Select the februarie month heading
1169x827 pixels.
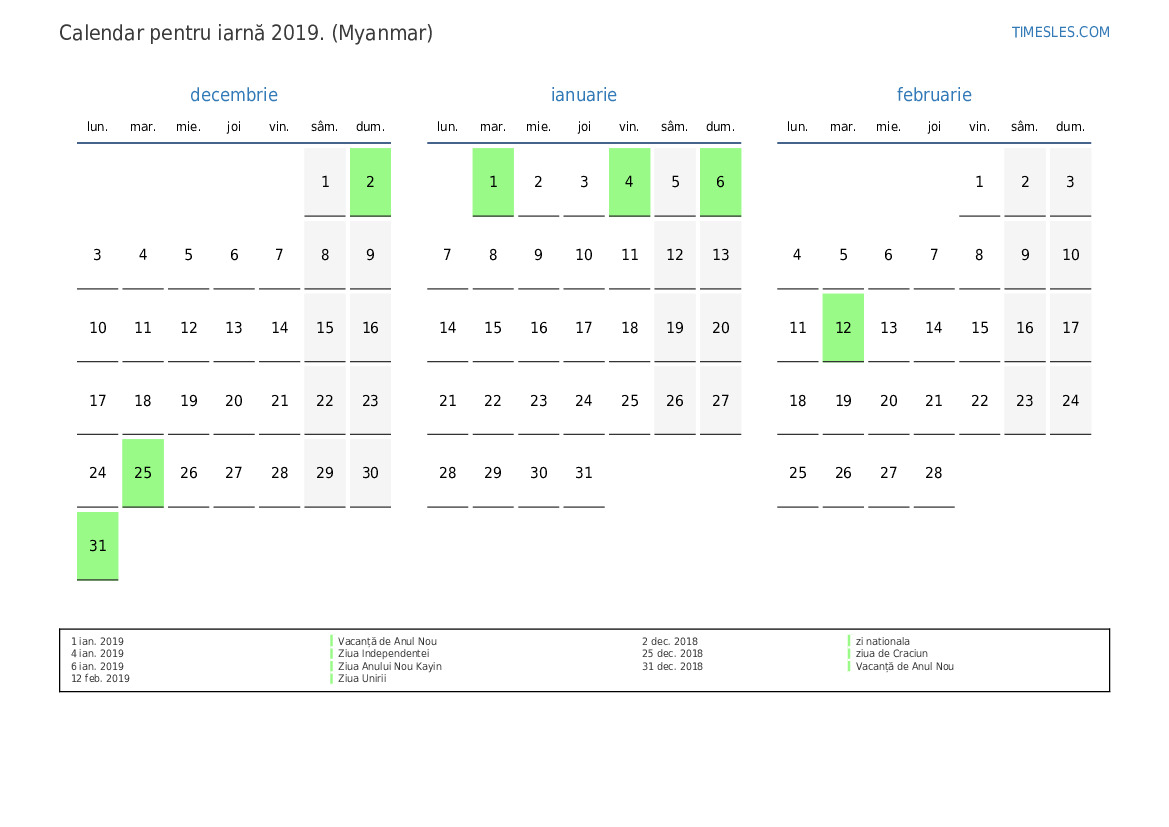point(933,95)
